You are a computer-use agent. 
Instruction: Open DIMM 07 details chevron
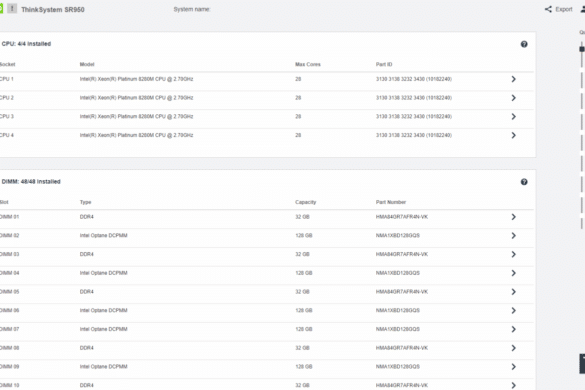(x=513, y=329)
